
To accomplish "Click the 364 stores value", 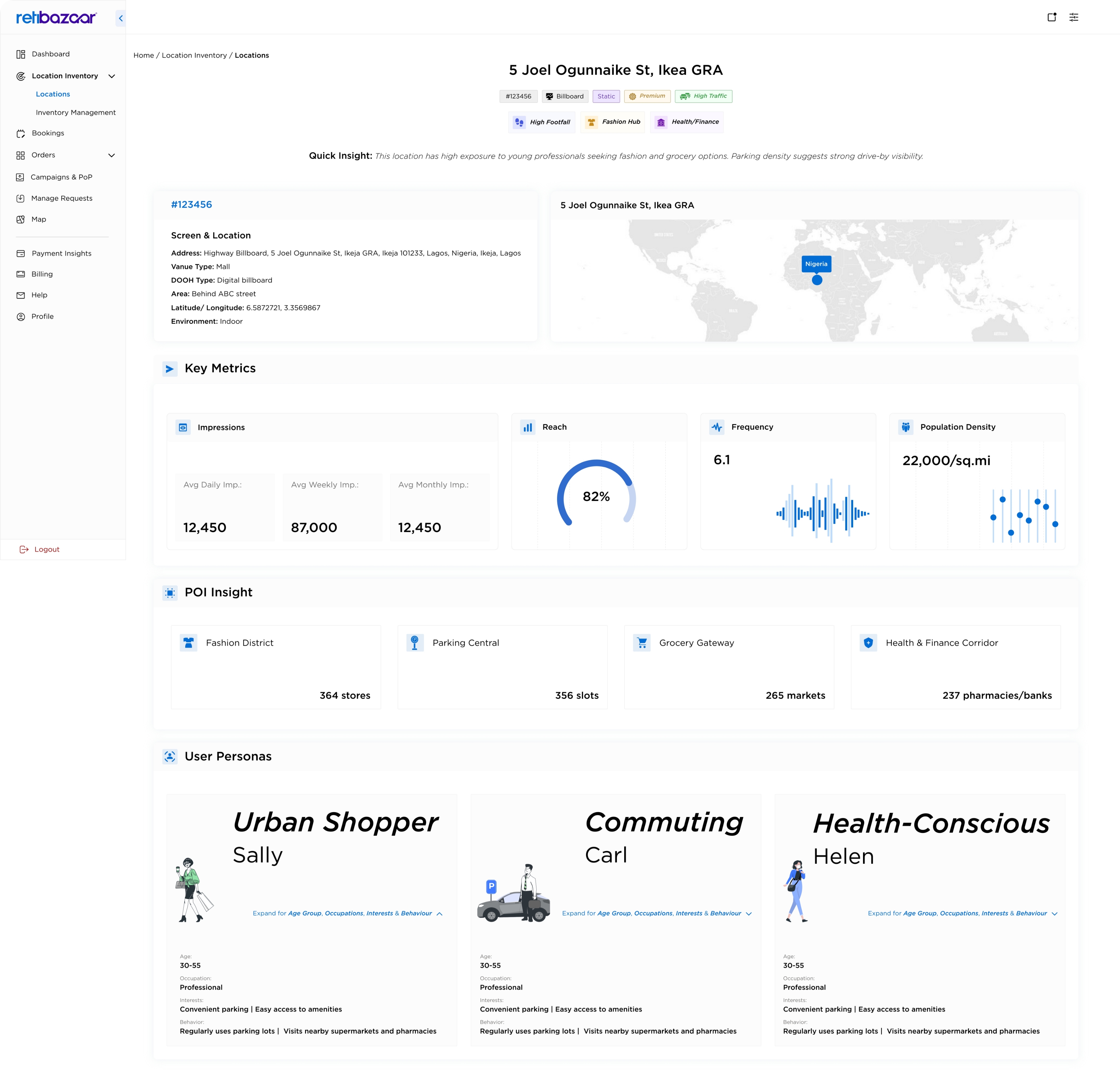I will coord(345,696).
